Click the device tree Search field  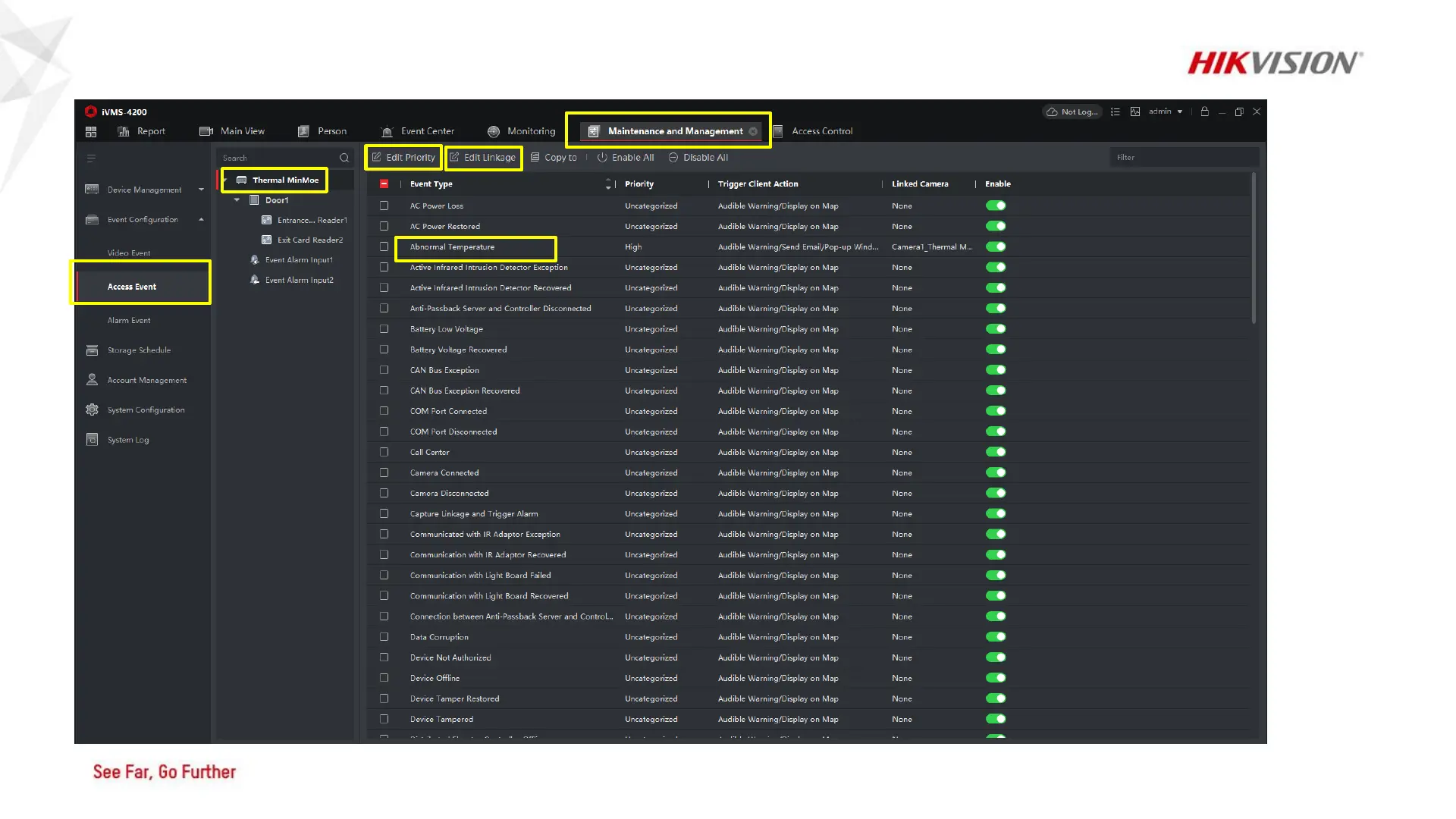[278, 158]
